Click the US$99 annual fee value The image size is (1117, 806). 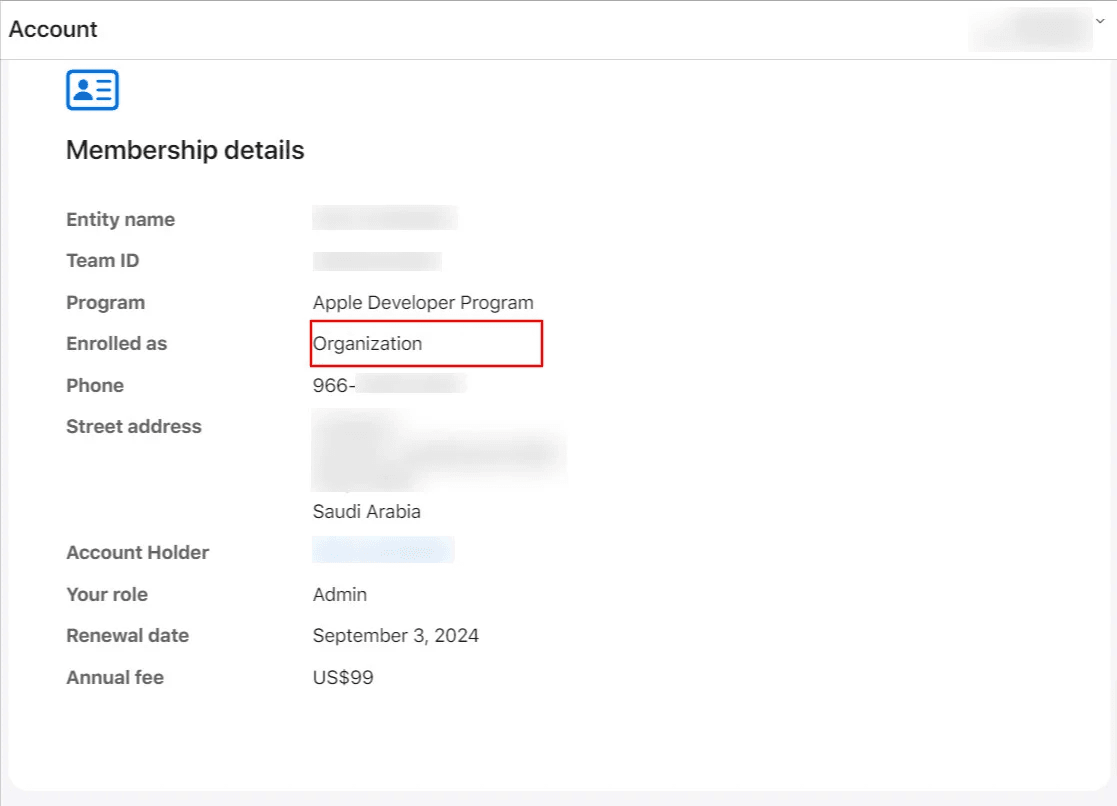[x=343, y=678]
